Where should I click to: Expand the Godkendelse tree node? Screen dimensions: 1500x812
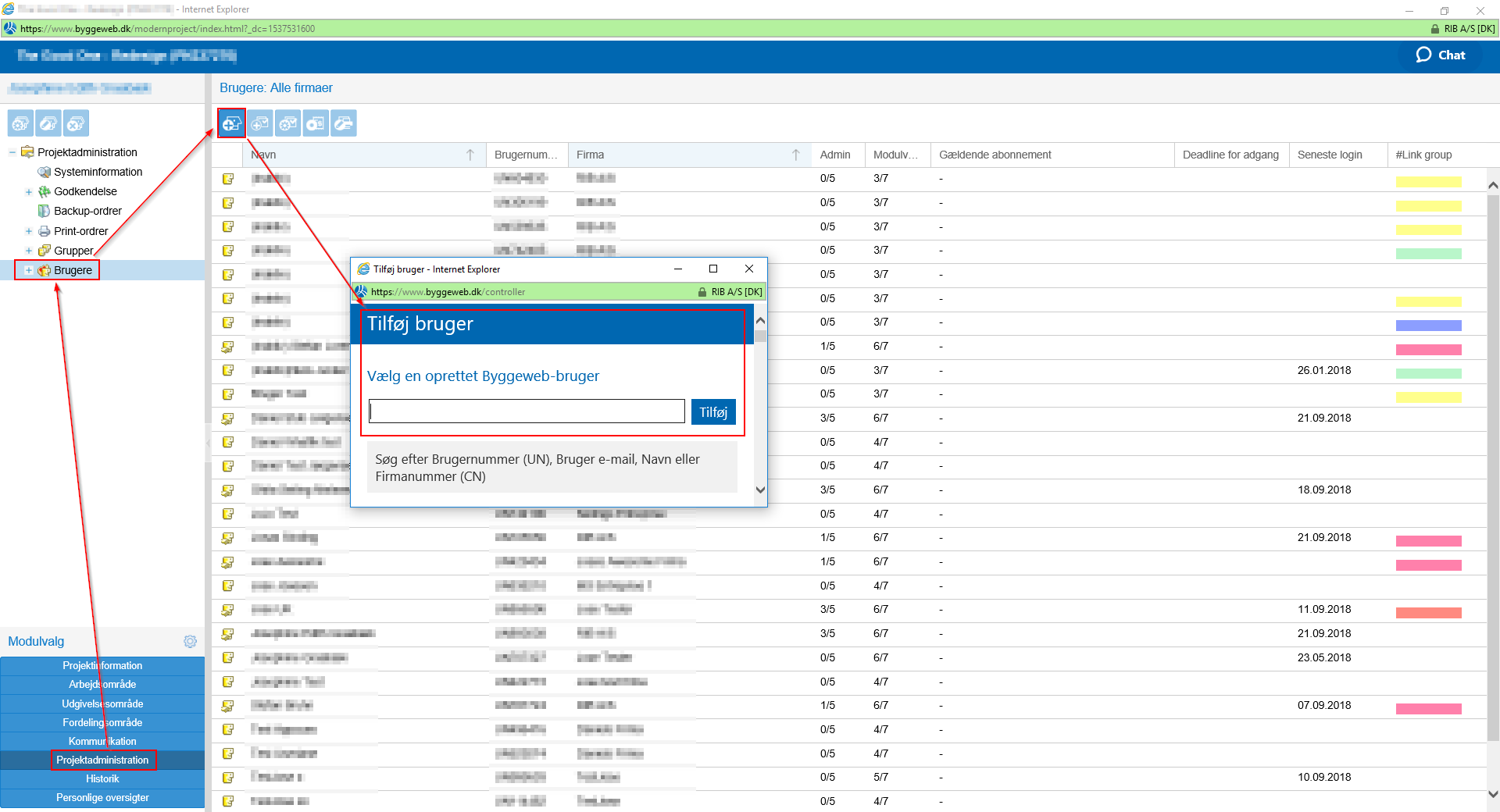pyautogui.click(x=29, y=192)
